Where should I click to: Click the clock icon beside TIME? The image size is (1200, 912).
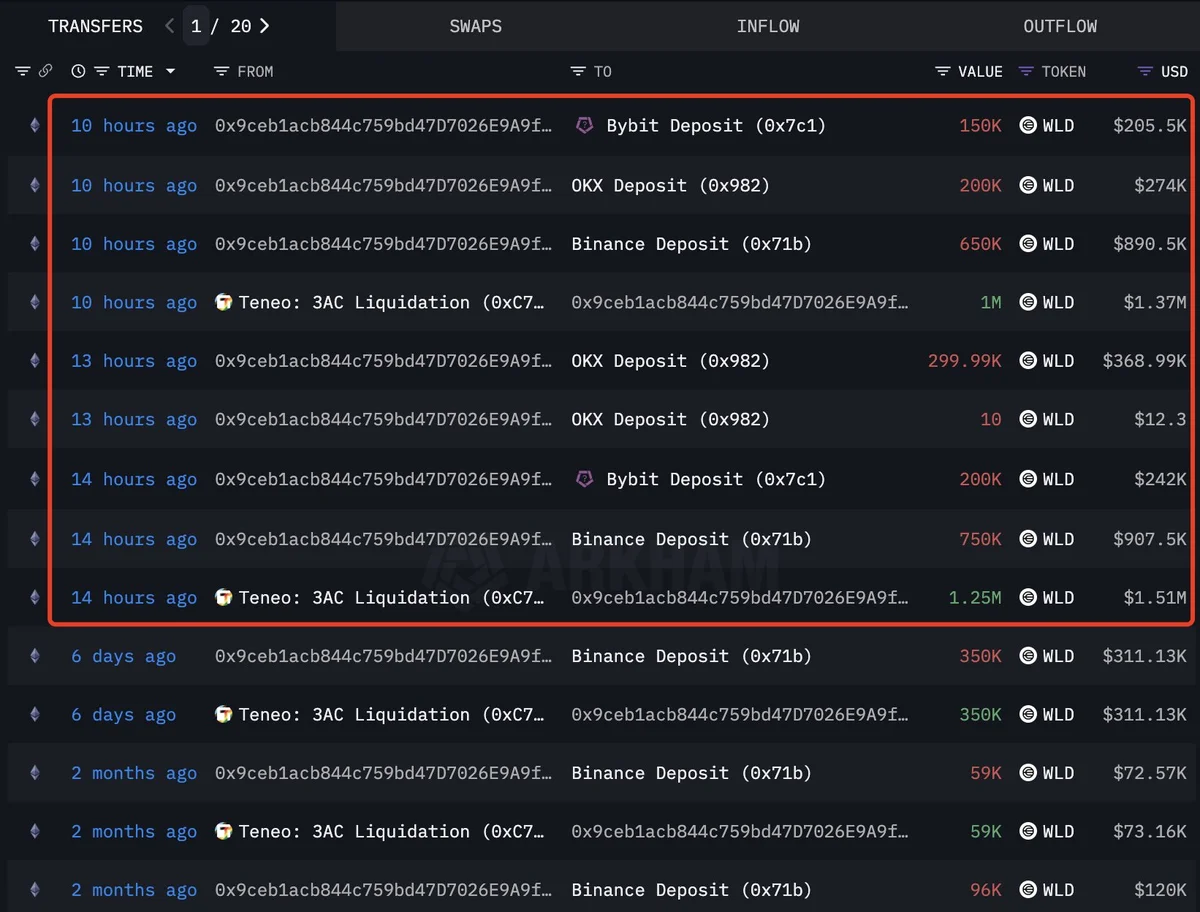(79, 71)
